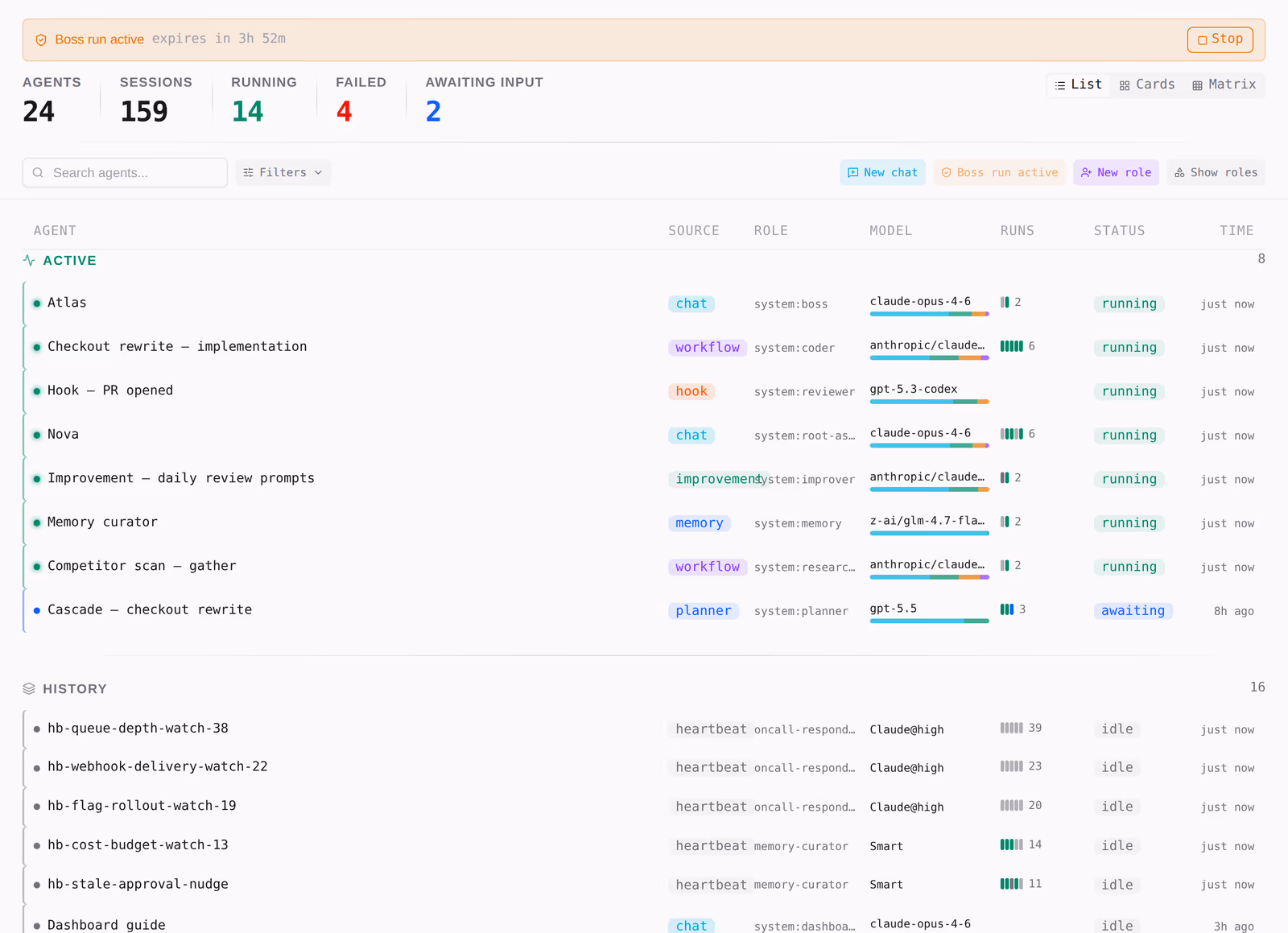Open hb-queue-depth-watch-38 history row

click(x=644, y=729)
